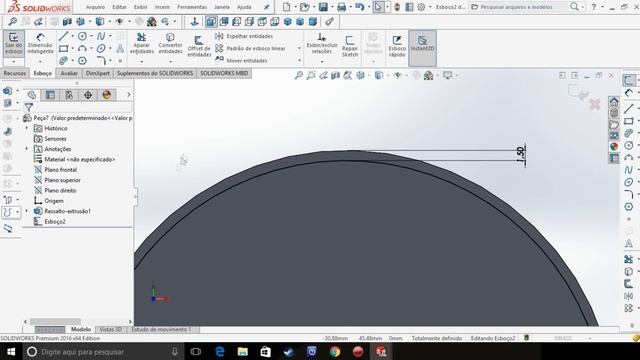The image size is (640, 360).
Task: Select Converter entidades tool
Action: point(170,43)
